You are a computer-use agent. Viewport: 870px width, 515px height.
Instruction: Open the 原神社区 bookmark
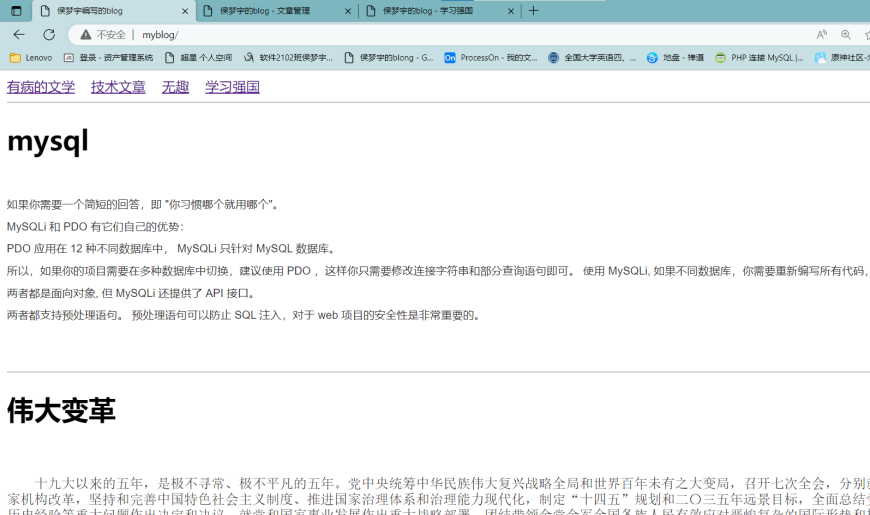pos(842,57)
